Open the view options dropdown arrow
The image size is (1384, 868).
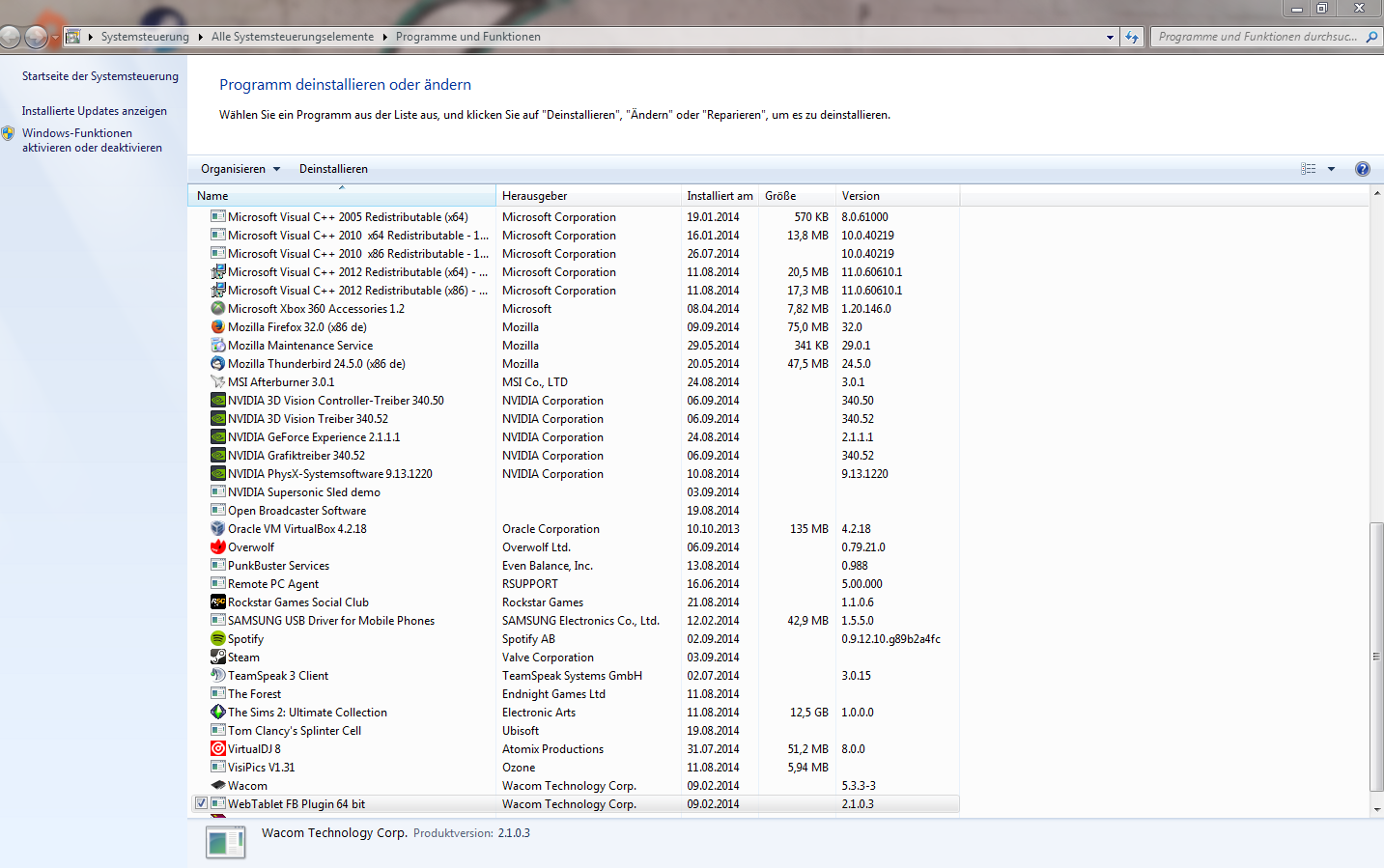pos(1331,169)
